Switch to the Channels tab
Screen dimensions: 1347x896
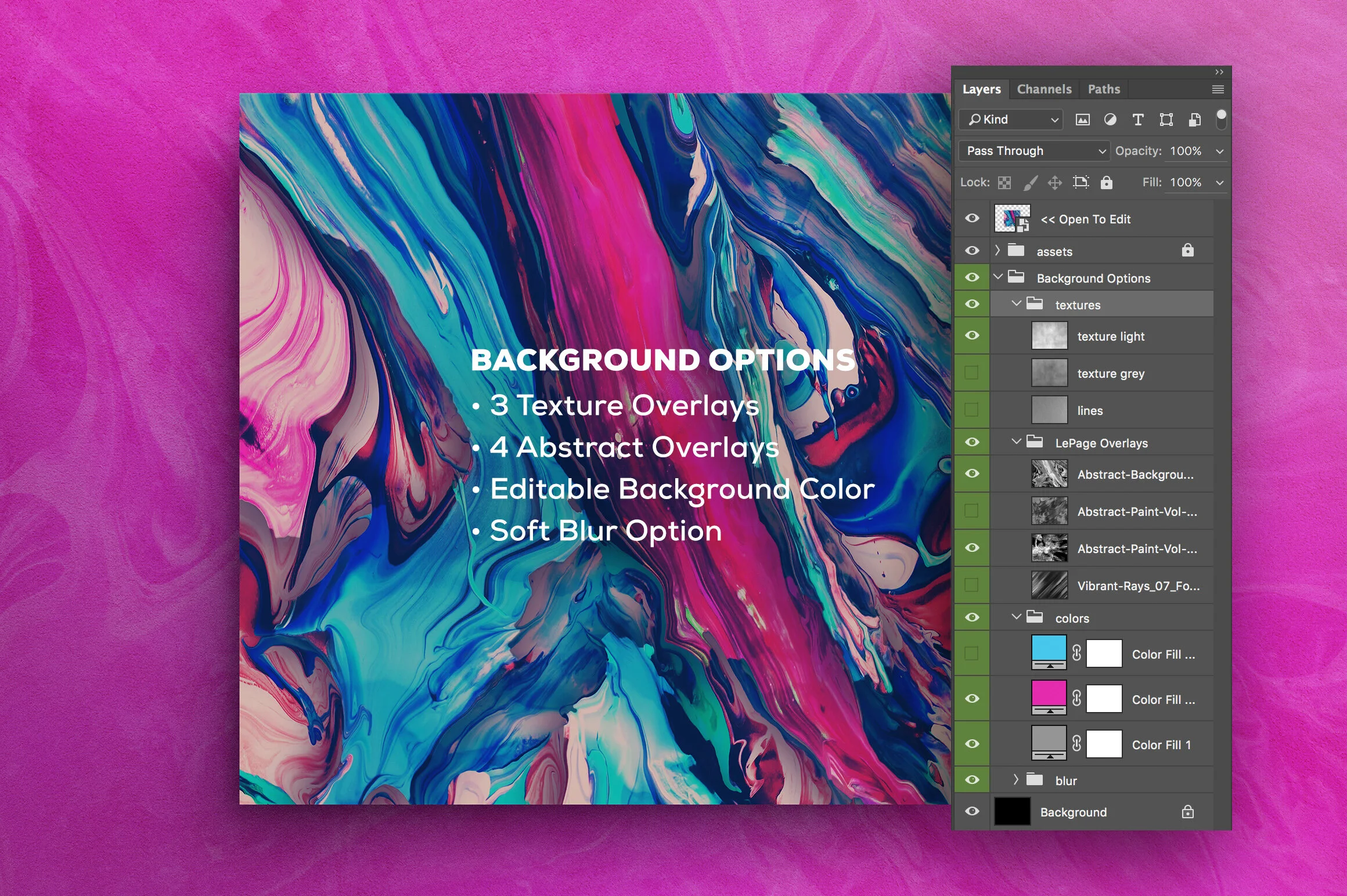tap(1043, 89)
